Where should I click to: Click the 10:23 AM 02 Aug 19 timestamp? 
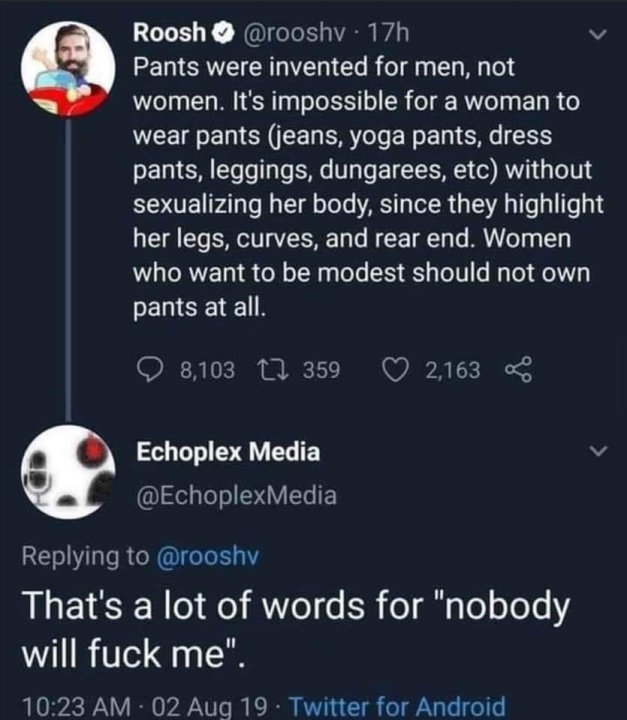(142, 704)
